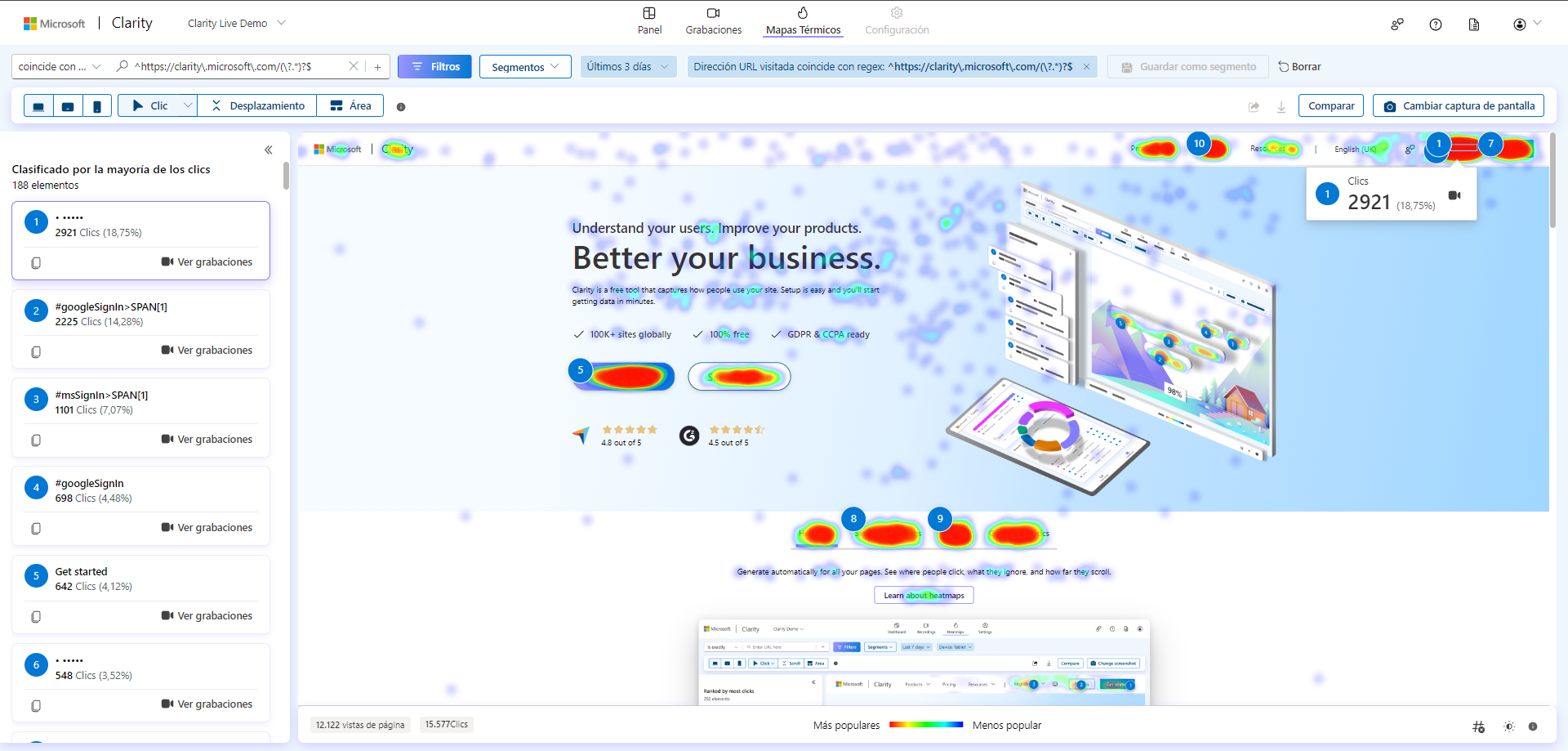Open the feedback community icon in header

click(x=1397, y=25)
